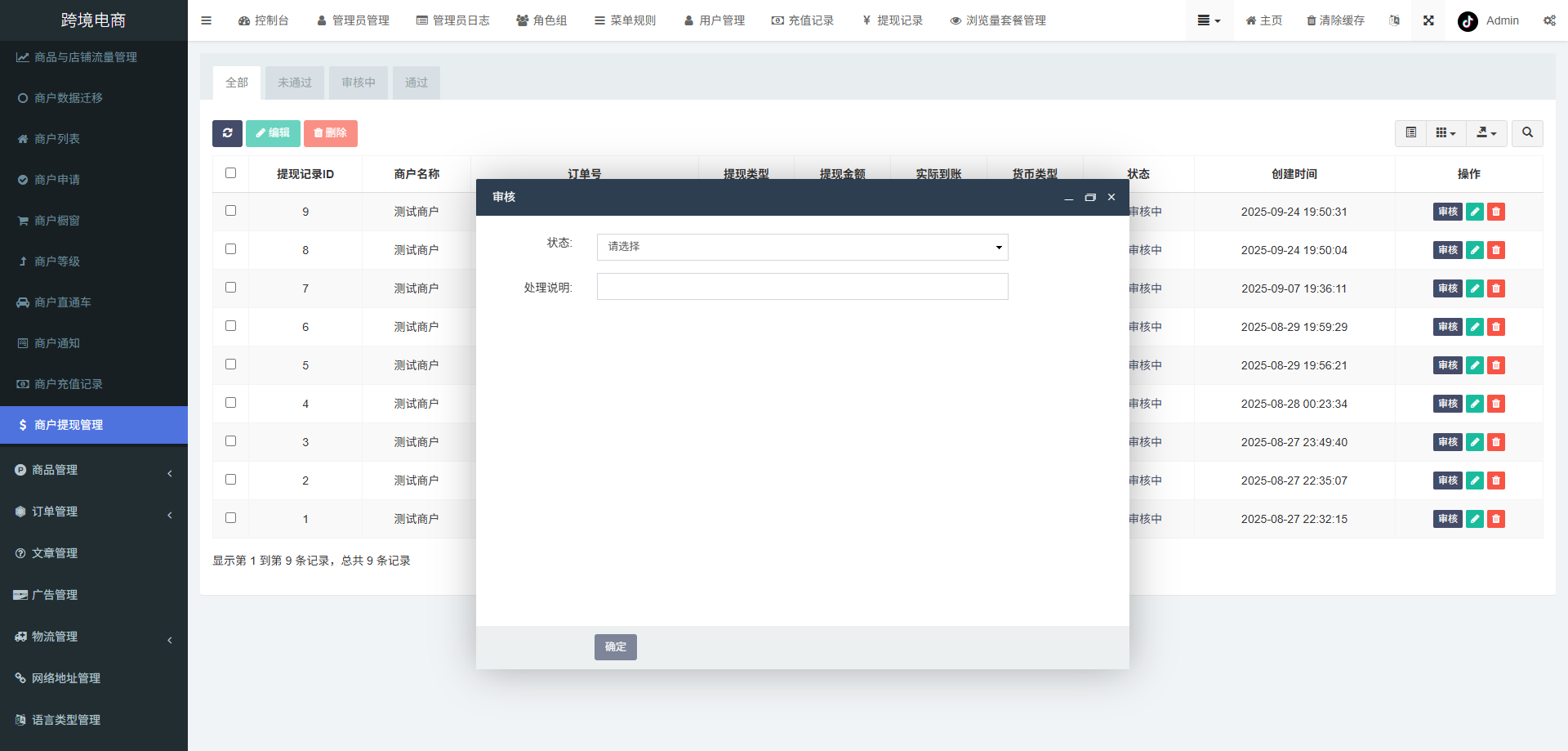Screen dimensions: 1568x751
Task: Open the columns grid dropdown above the table
Action: [x=1445, y=132]
